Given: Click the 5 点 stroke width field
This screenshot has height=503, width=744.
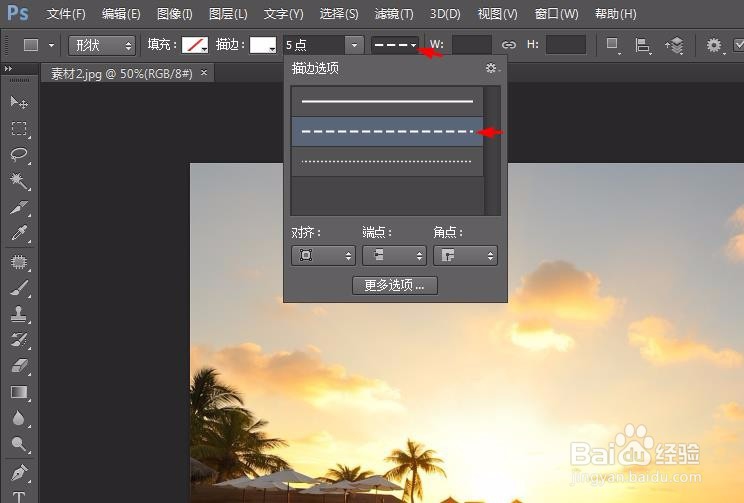Looking at the screenshot, I should (314, 45).
